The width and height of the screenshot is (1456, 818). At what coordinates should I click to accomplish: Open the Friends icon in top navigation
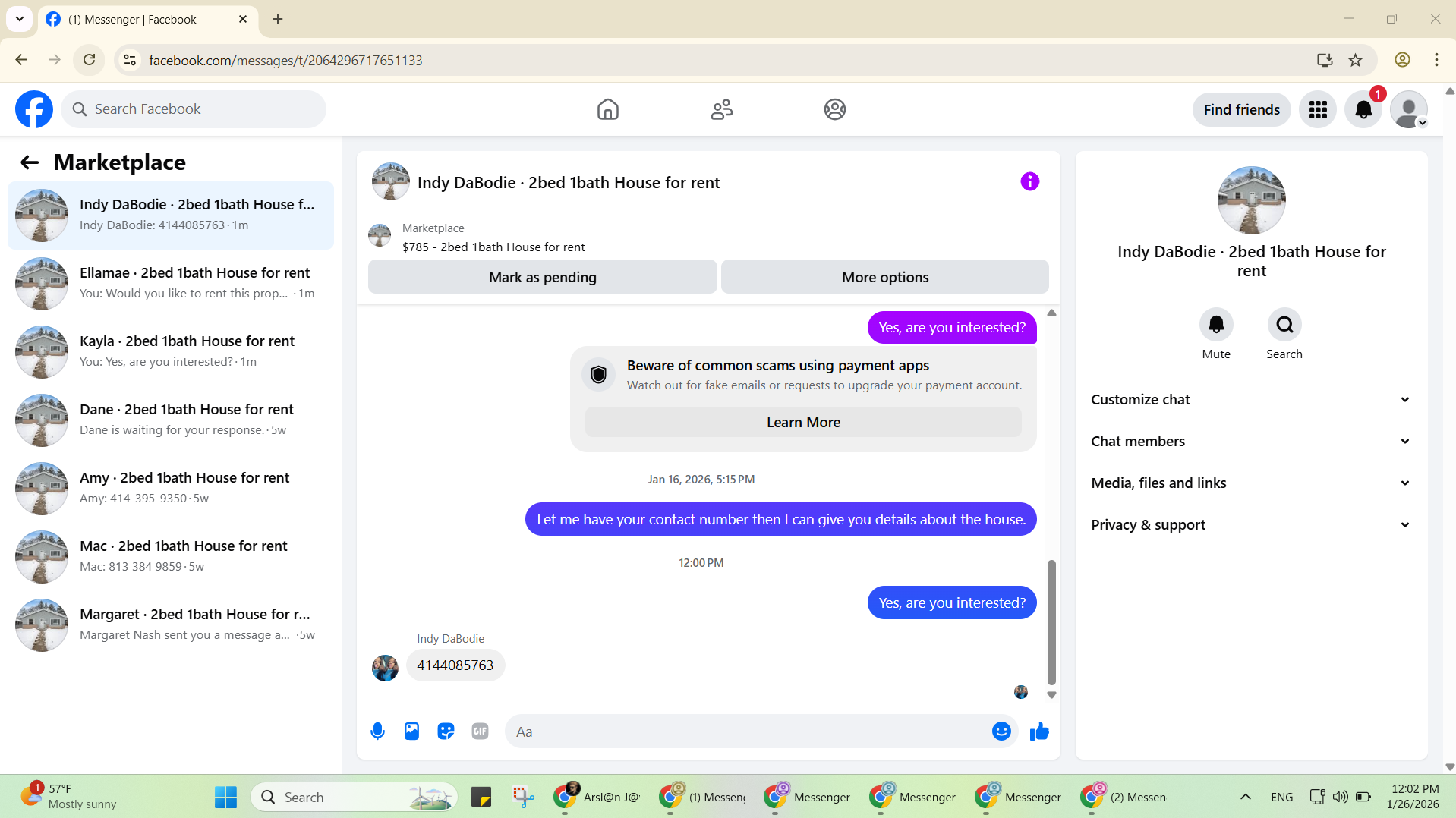click(721, 109)
